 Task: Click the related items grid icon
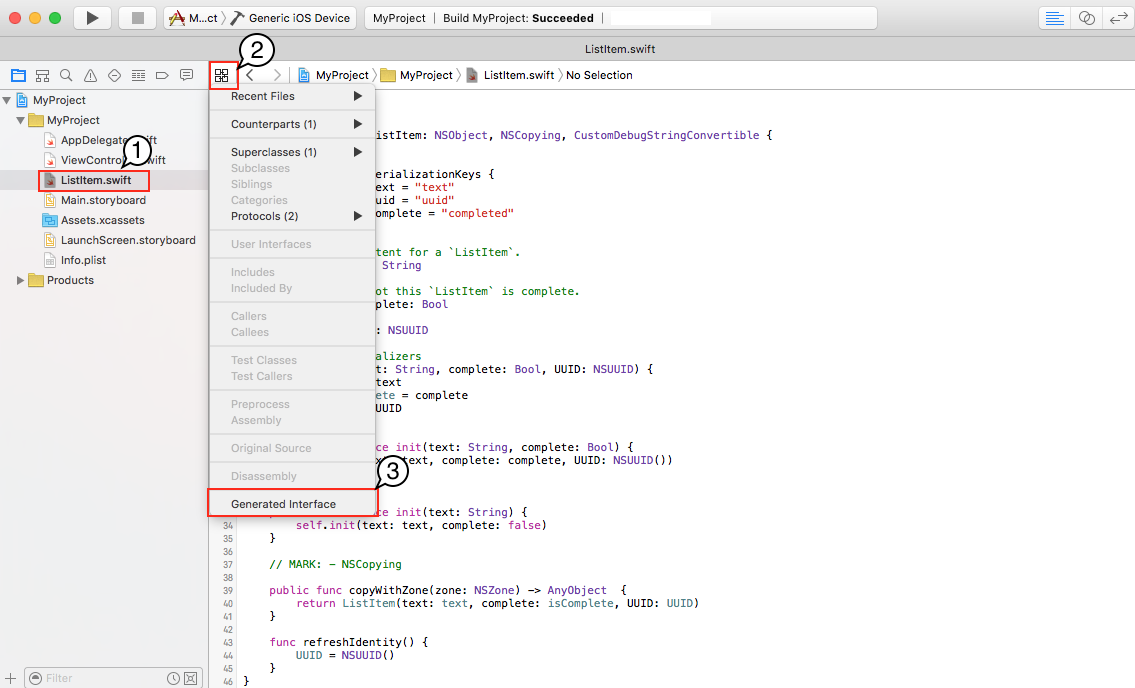coord(222,75)
